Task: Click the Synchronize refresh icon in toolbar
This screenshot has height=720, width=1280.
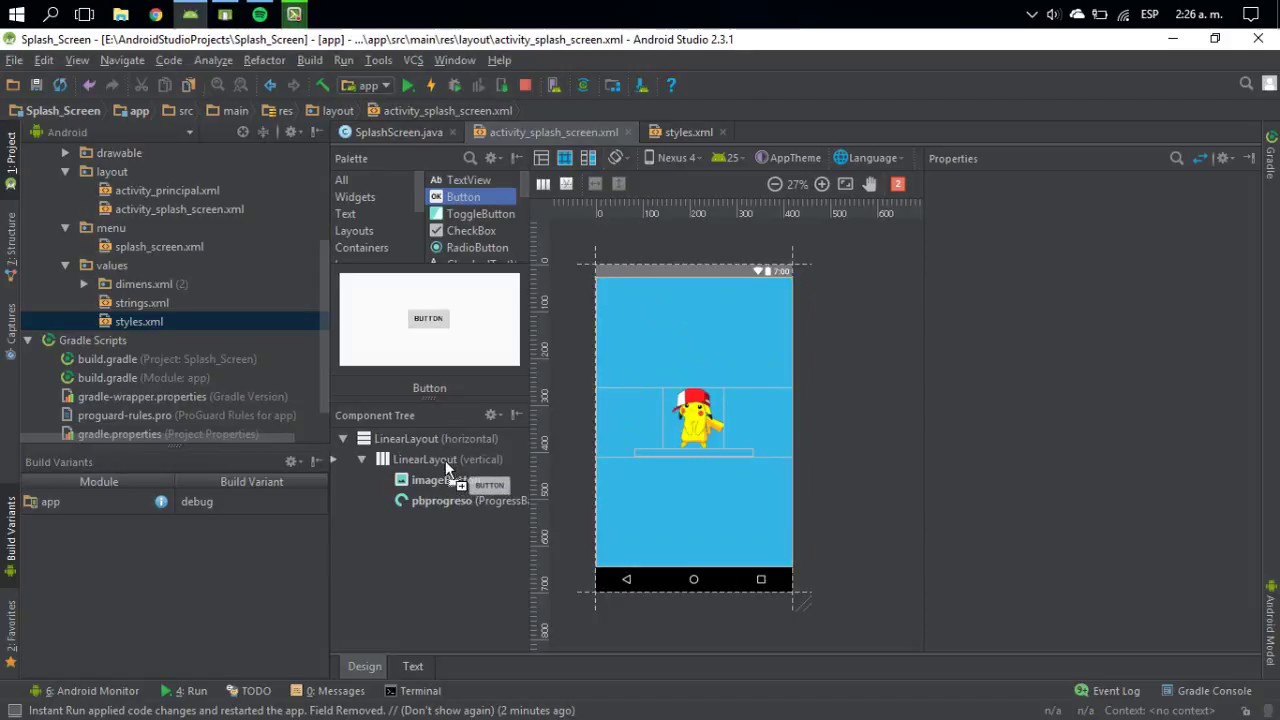Action: click(60, 86)
